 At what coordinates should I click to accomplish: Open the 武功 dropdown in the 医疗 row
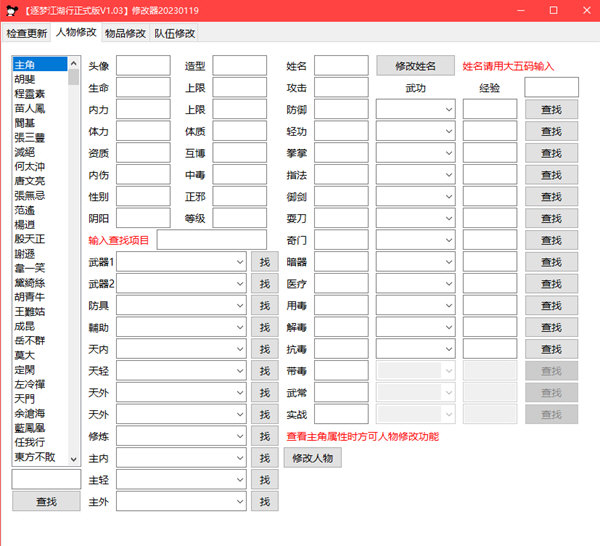416,284
